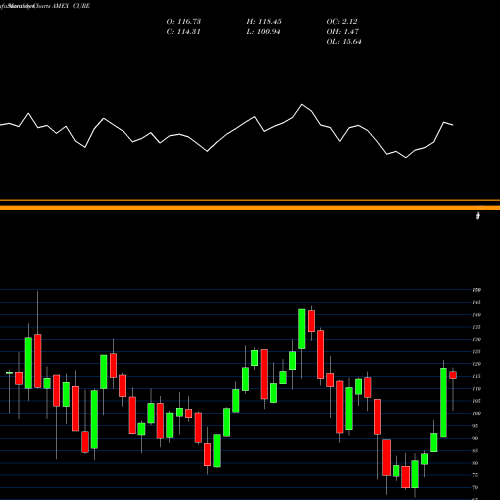Click the 115 price axis label
Viewport: 500px width, 500px height.
[x=477, y=376]
